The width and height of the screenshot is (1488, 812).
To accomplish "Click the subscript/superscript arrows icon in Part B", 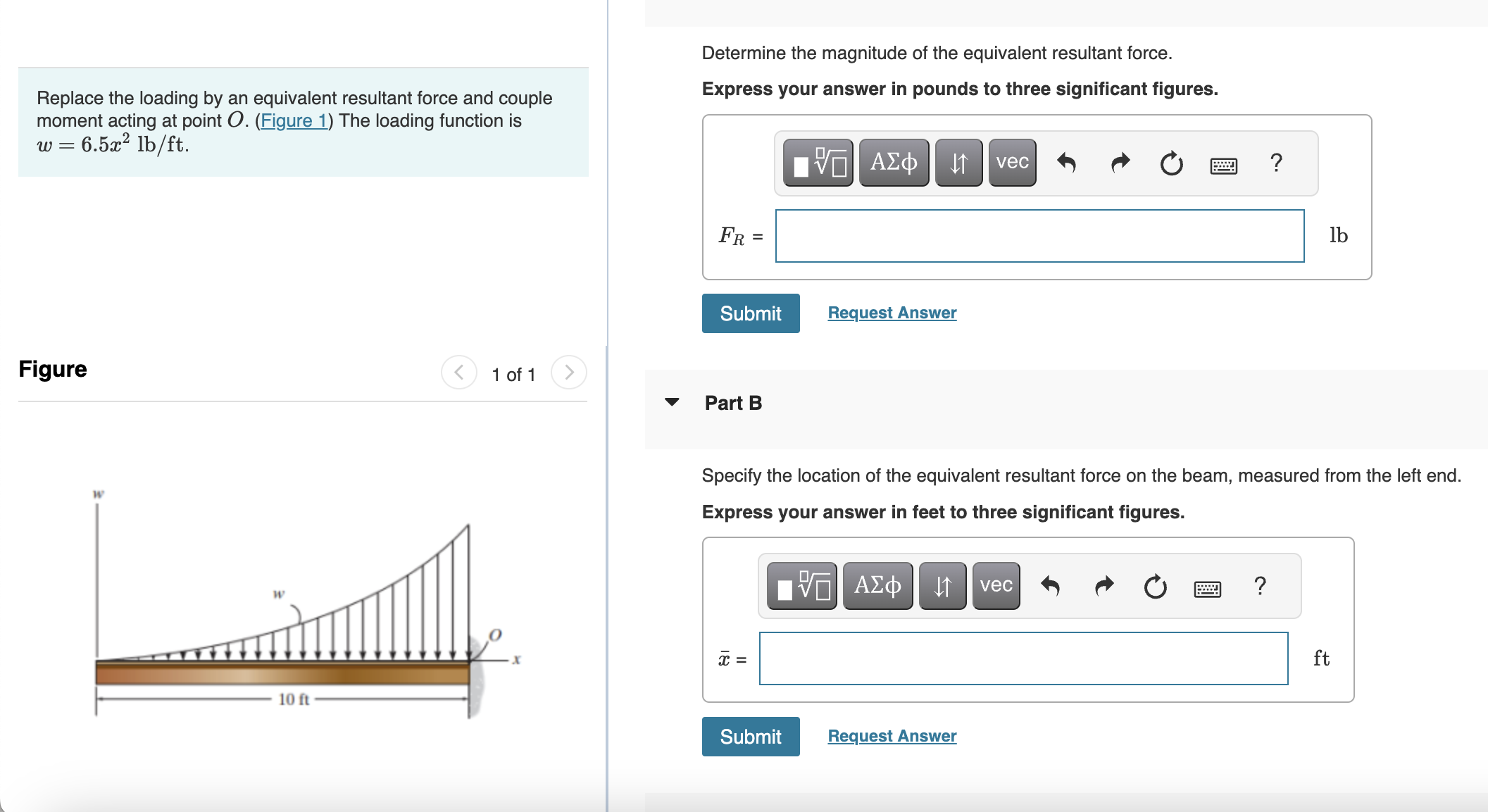I will 942,585.
